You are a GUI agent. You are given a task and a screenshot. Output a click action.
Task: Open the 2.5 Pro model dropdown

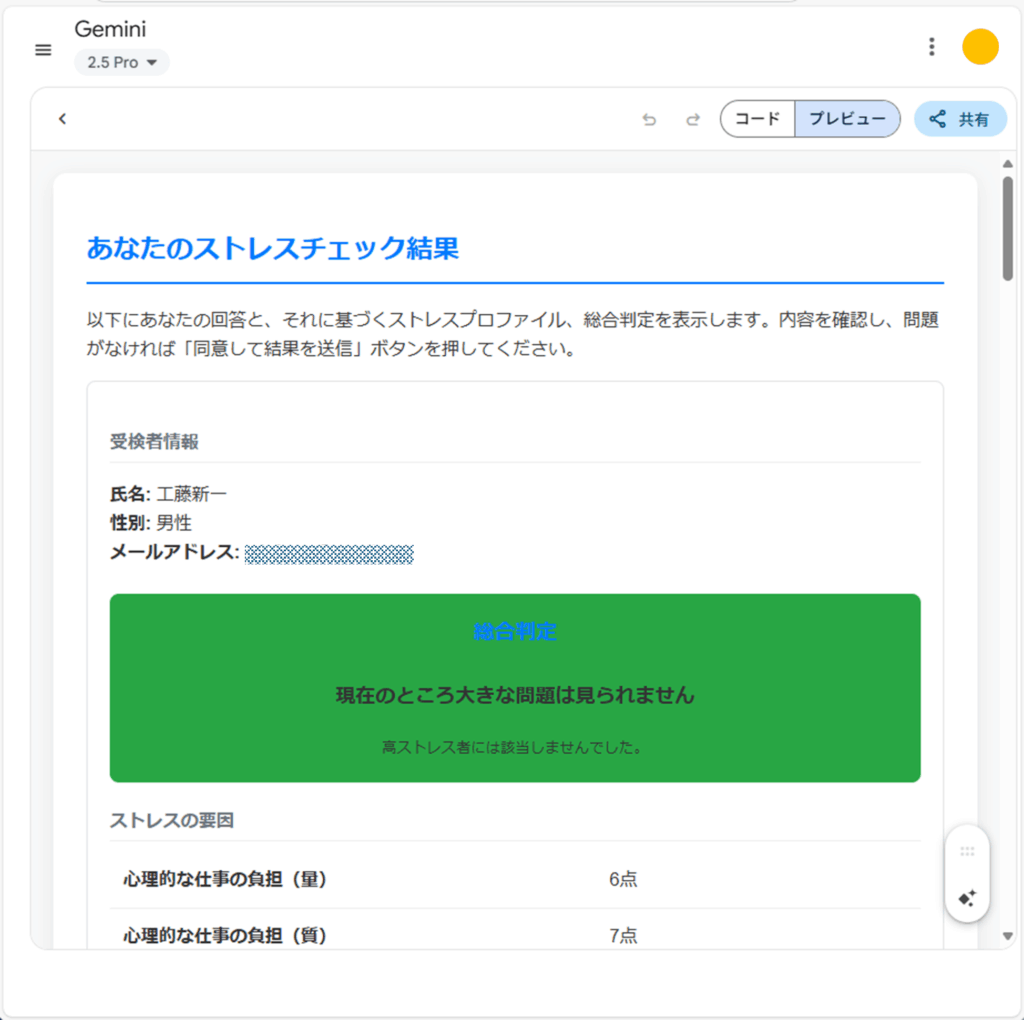pyautogui.click(x=121, y=63)
